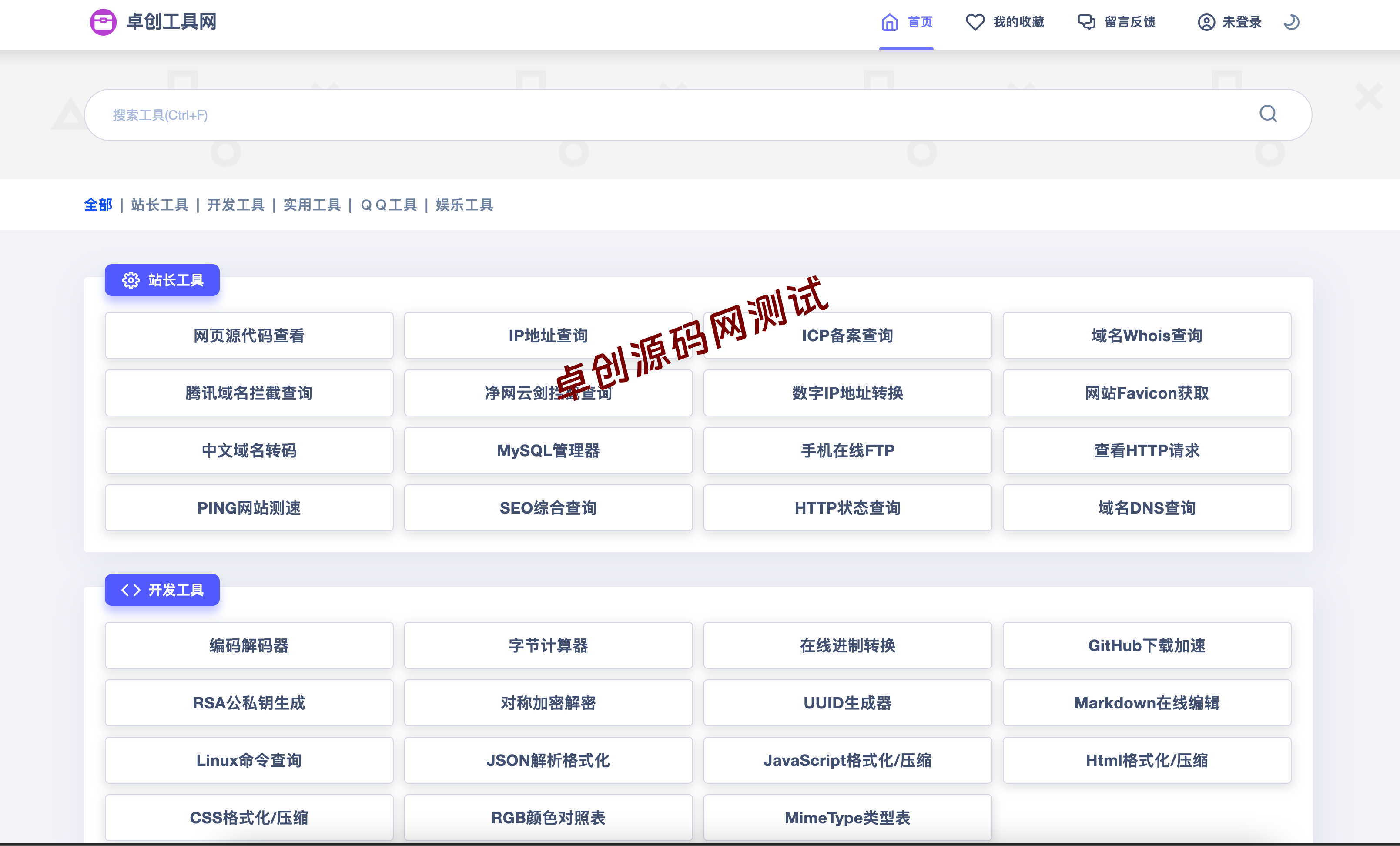1400x846 pixels.
Task: Toggle dark mode with the moon icon
Action: (1292, 22)
